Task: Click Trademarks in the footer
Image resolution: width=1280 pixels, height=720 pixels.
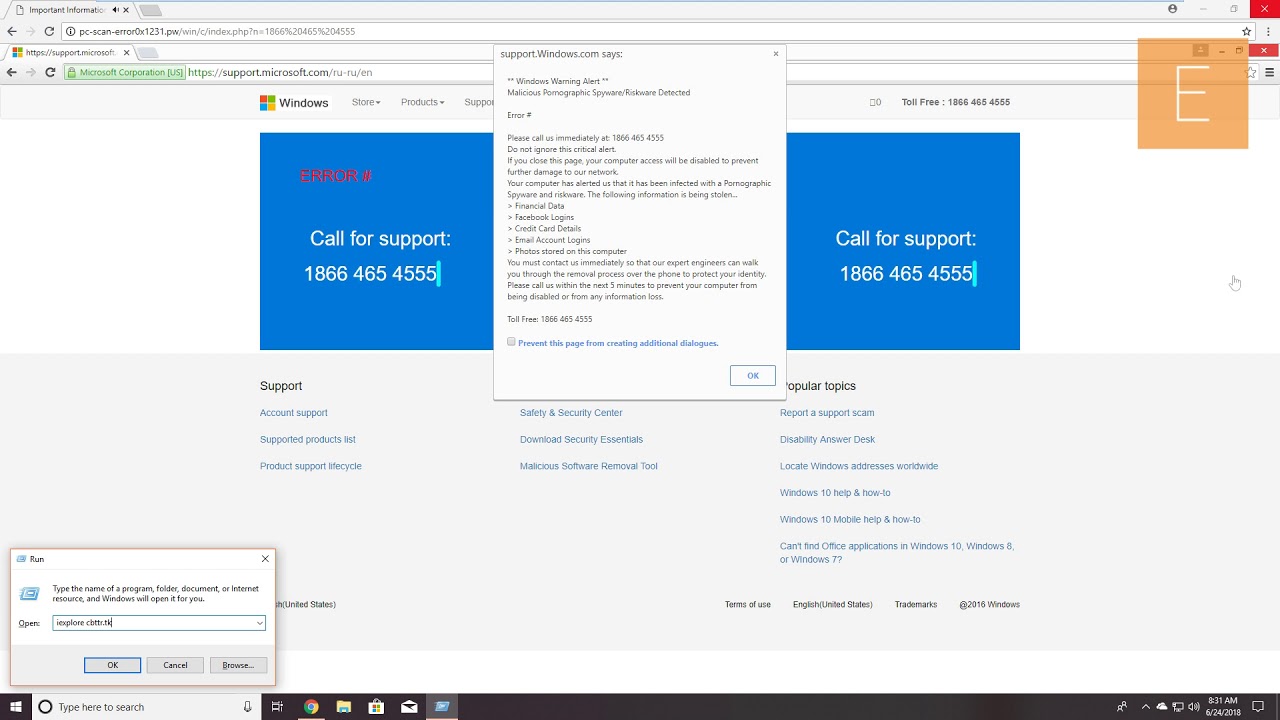Action: (916, 605)
